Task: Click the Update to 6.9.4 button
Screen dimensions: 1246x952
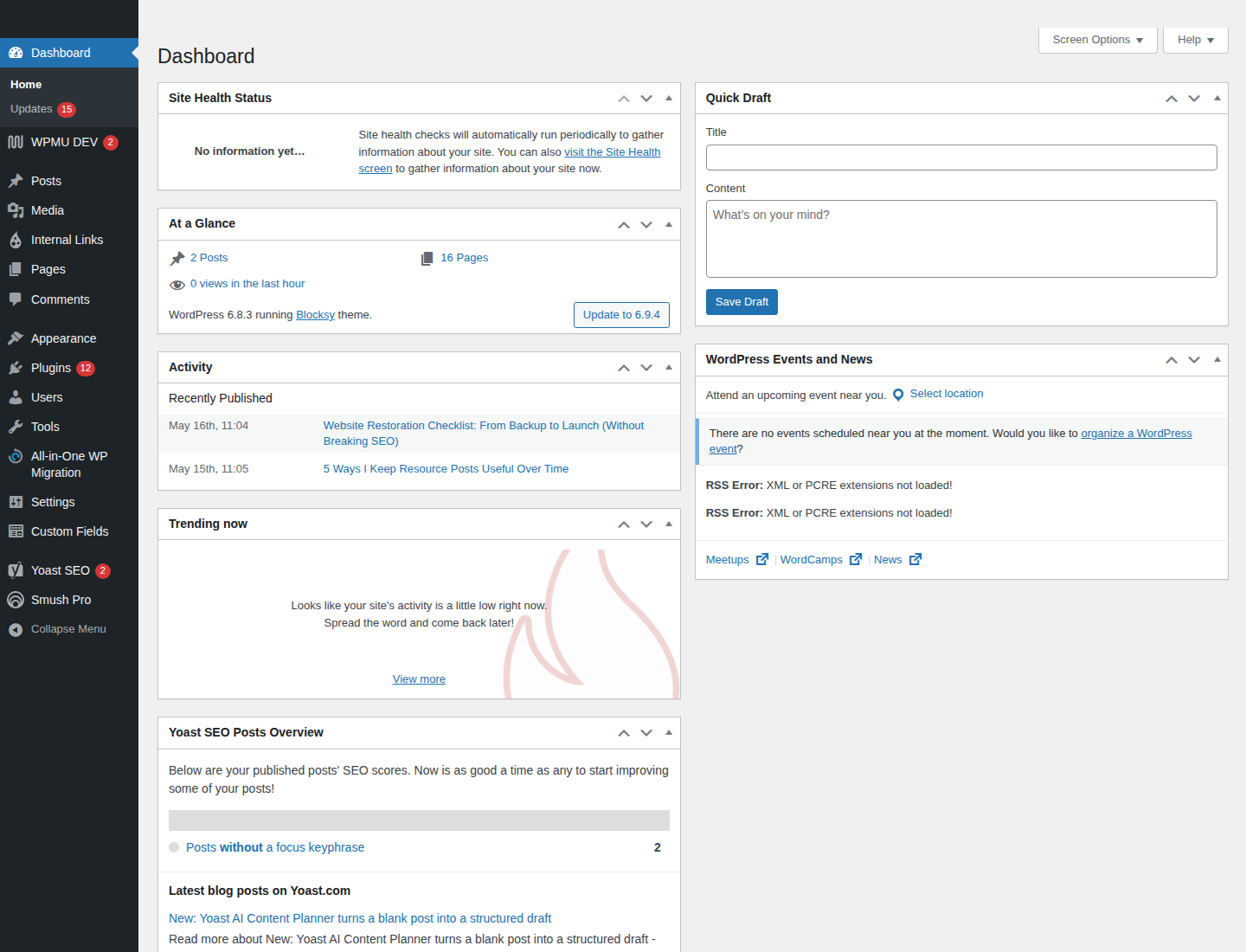Action: [621, 315]
